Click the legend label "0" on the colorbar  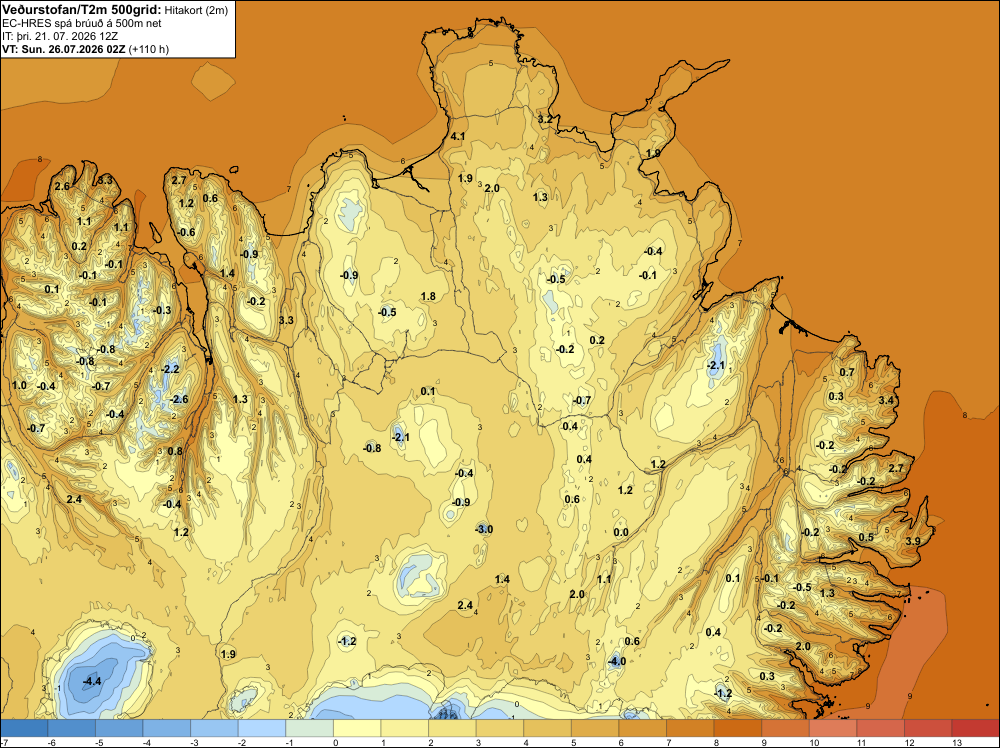coord(336,742)
